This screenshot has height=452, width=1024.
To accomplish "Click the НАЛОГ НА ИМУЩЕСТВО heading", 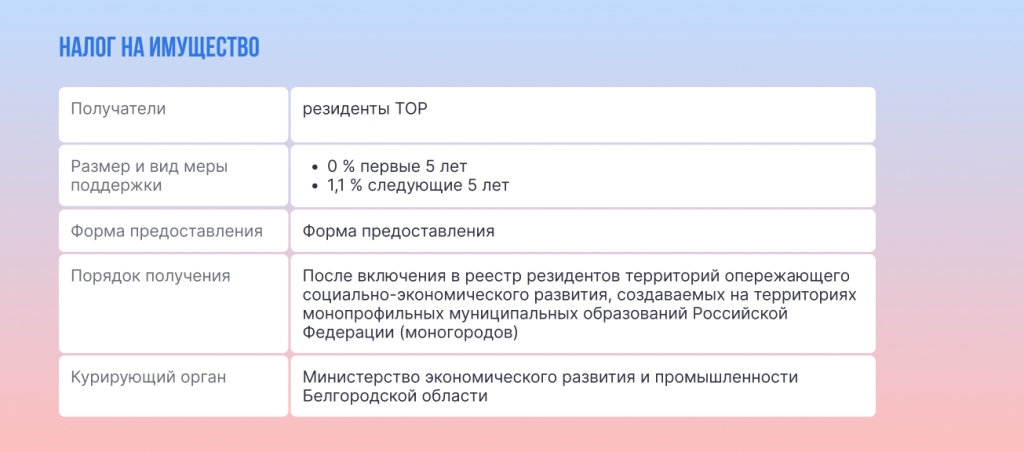I will 159,48.
